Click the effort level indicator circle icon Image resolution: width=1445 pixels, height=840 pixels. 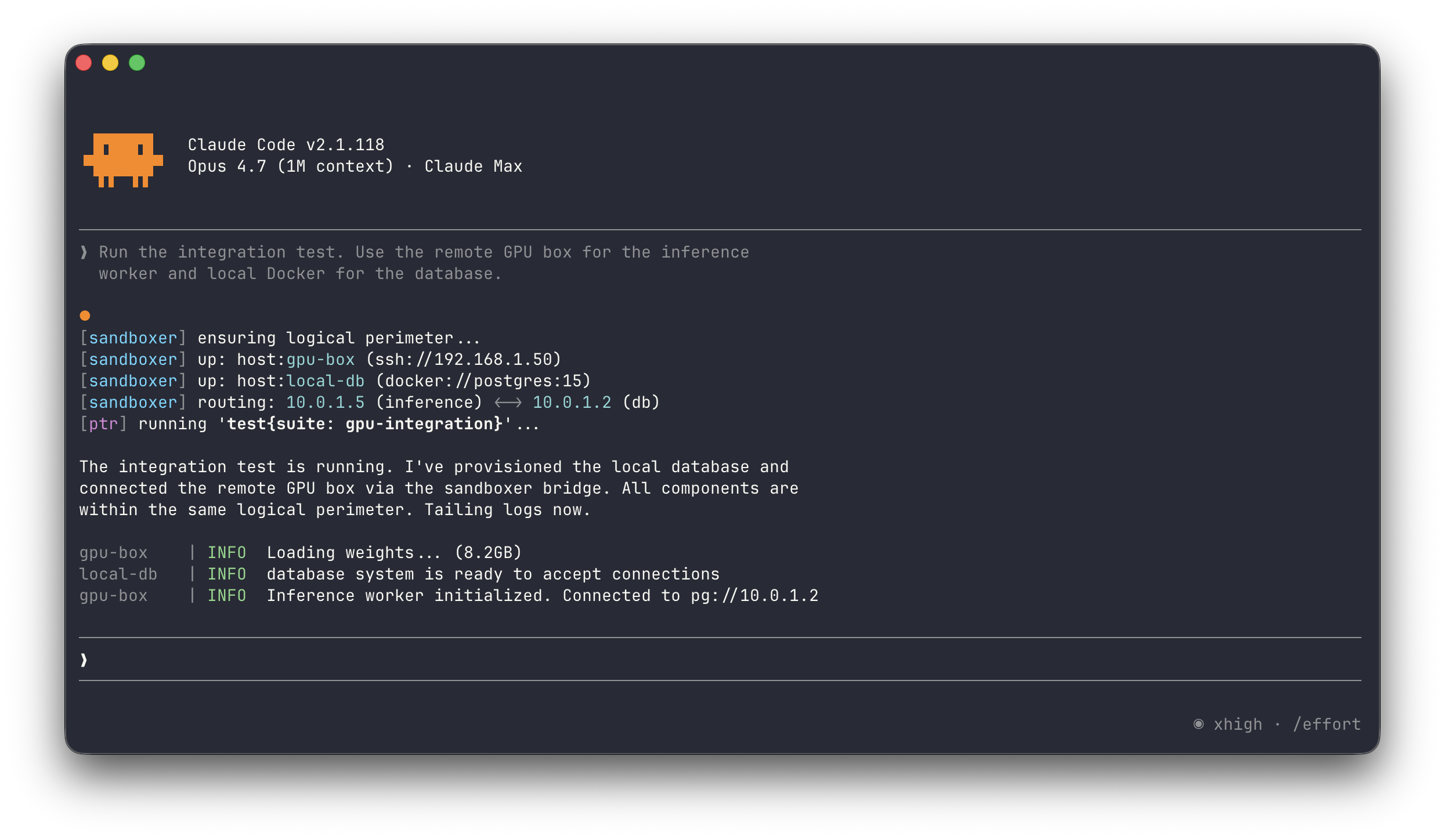click(1198, 724)
